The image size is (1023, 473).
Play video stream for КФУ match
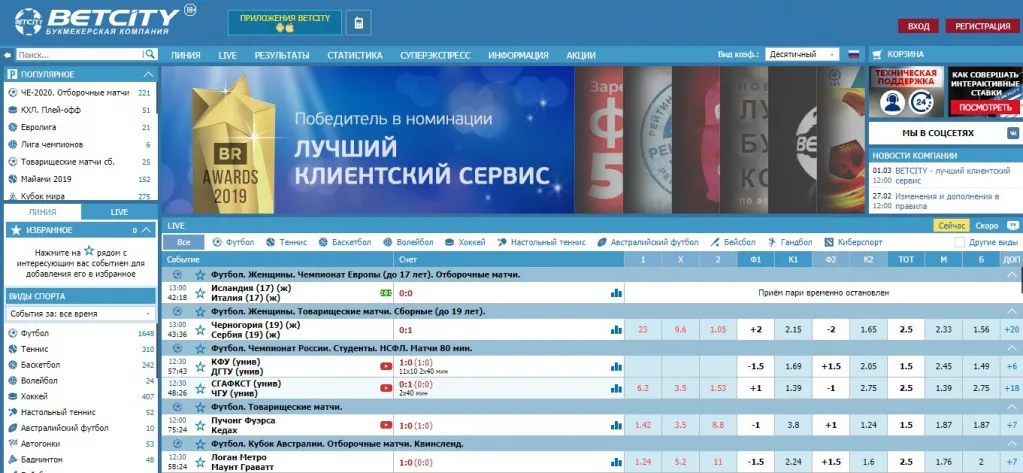386,366
